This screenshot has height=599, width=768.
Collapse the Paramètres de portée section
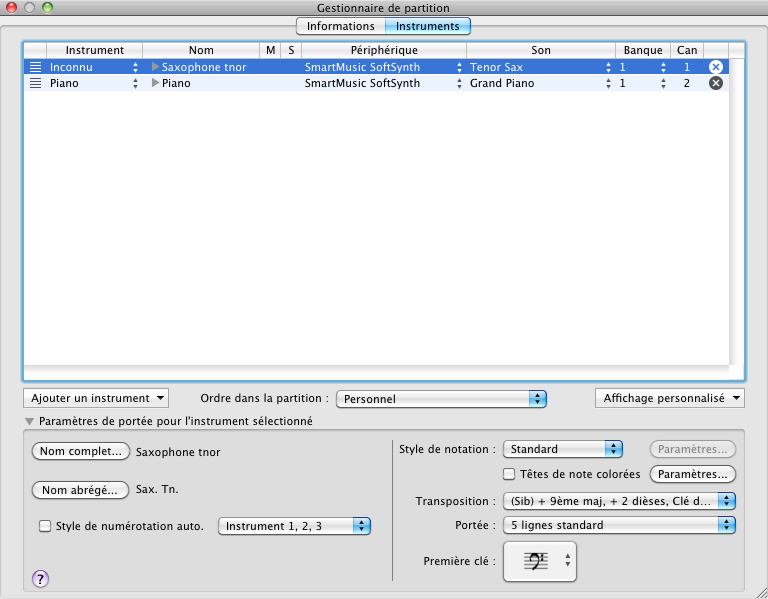pyautogui.click(x=30, y=422)
